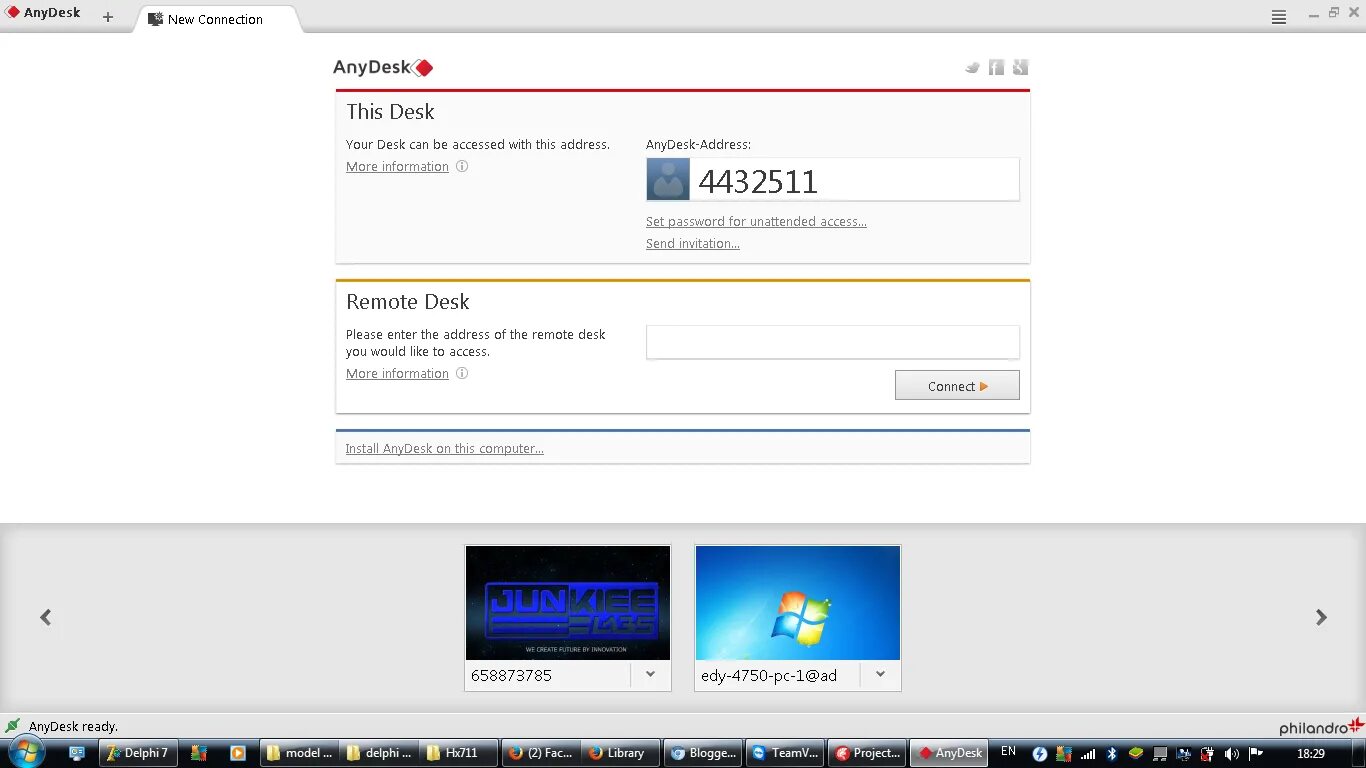Click the show desktop quick launch icon
1366x768 pixels.
click(77, 753)
